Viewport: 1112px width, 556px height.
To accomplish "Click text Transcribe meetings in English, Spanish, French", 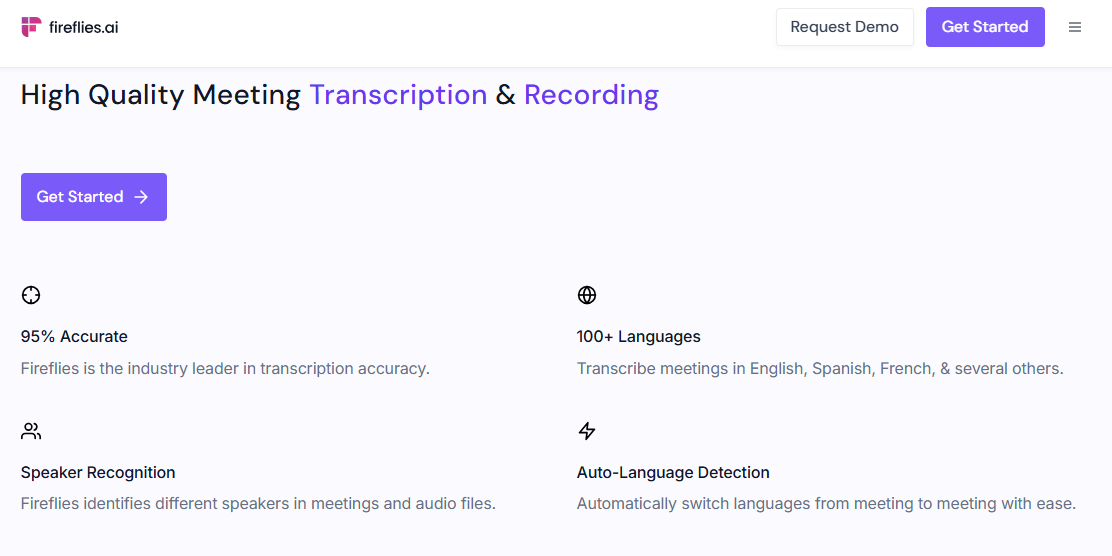I will 820,369.
